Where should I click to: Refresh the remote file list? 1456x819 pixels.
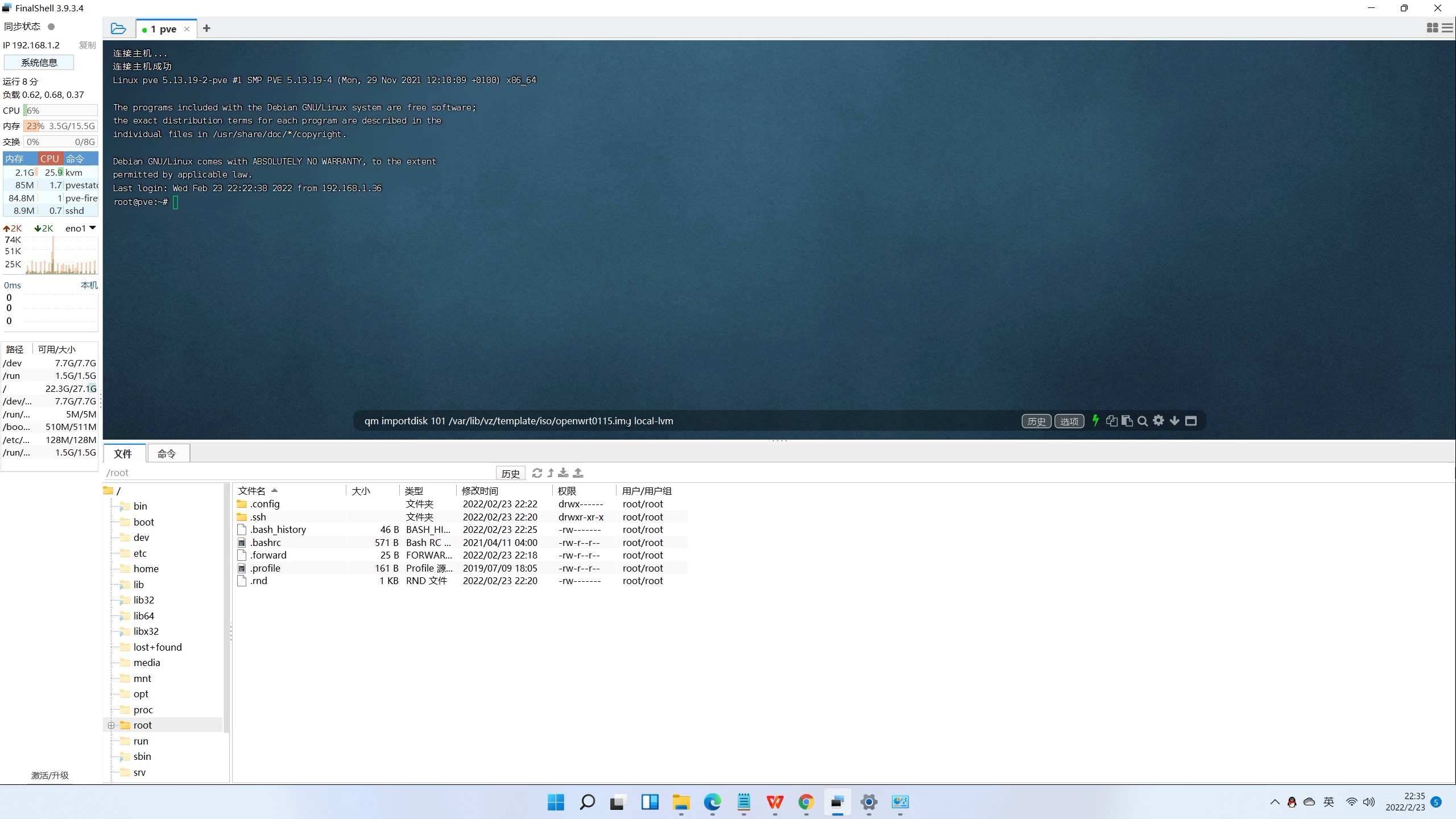537,473
